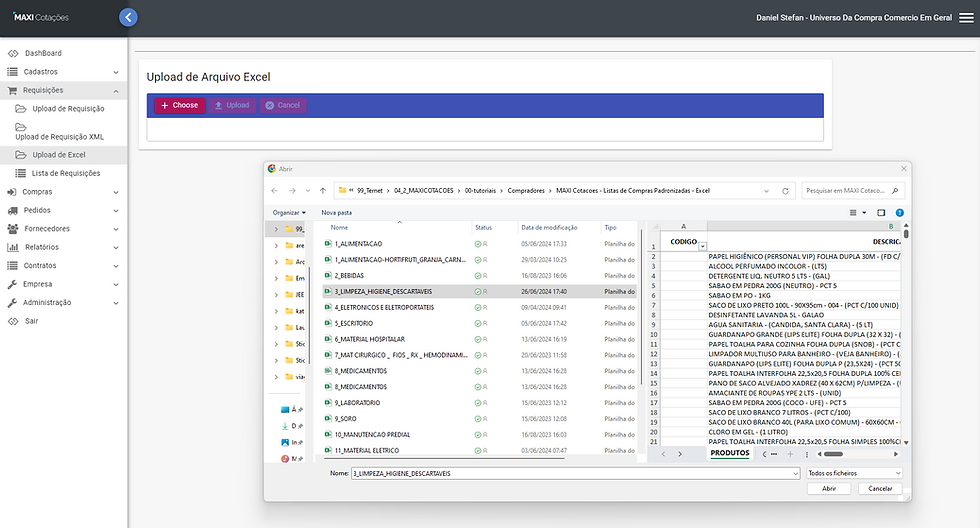Expand Empresa menu

64,284
